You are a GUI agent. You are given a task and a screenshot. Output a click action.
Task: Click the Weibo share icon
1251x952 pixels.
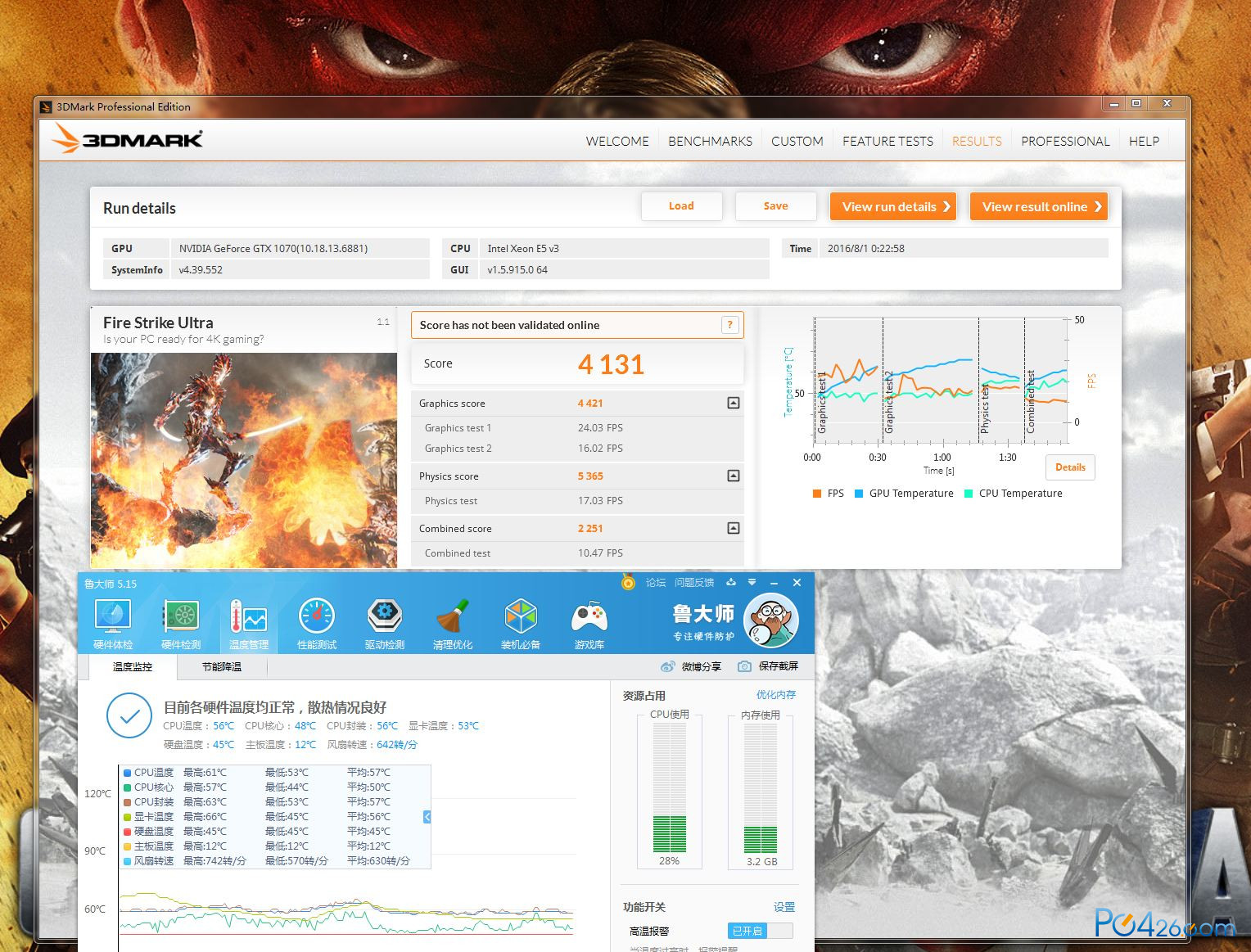click(668, 666)
